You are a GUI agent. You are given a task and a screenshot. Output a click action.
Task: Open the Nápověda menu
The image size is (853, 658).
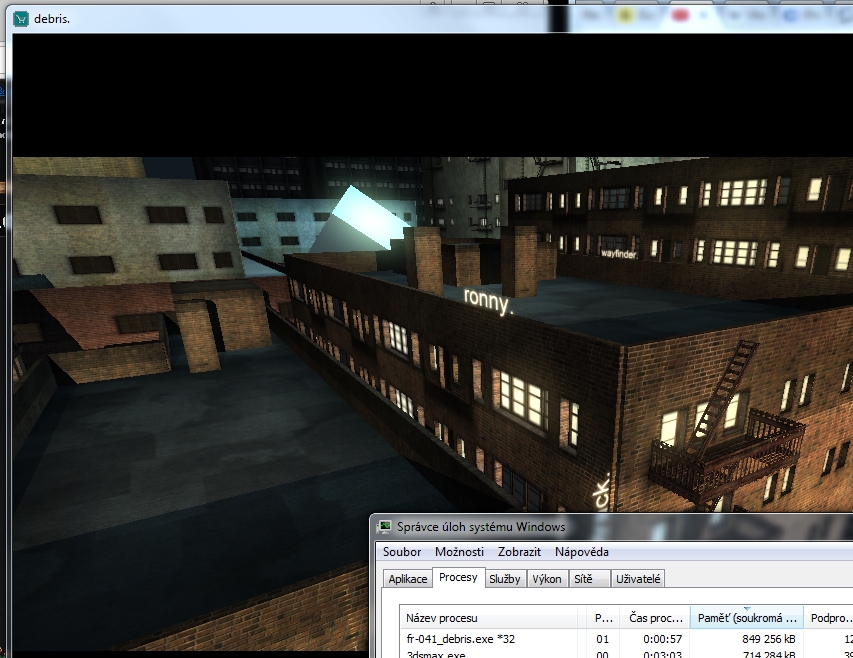(582, 552)
